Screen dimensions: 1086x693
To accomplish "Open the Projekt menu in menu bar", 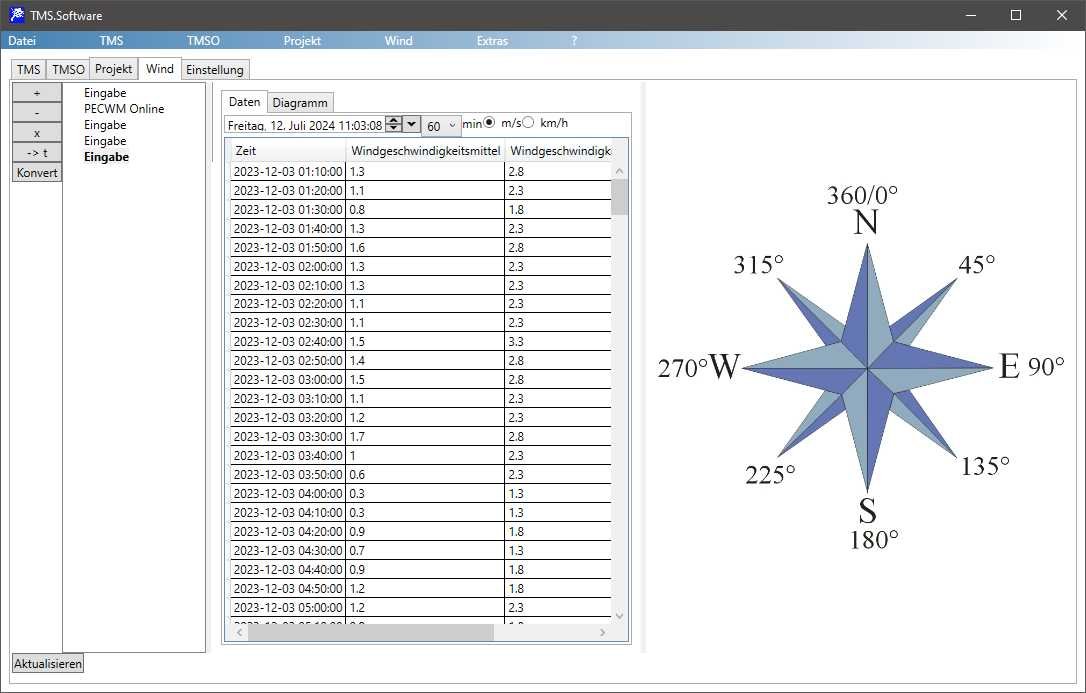I will (x=302, y=41).
